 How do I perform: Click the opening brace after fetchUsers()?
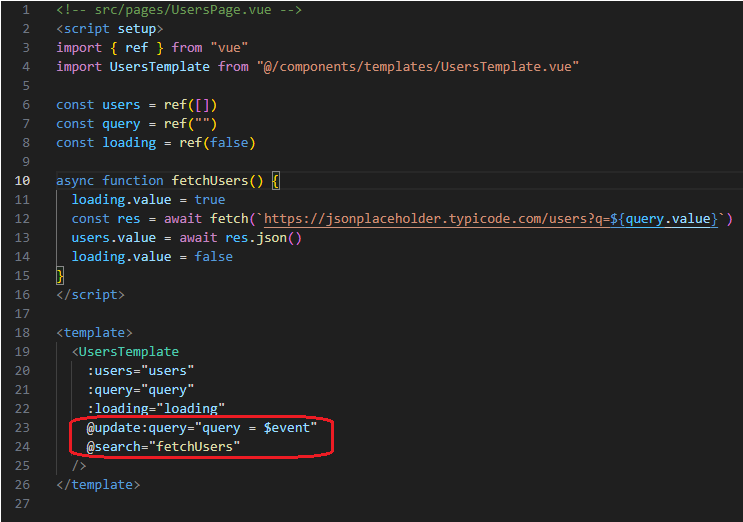tap(276, 181)
